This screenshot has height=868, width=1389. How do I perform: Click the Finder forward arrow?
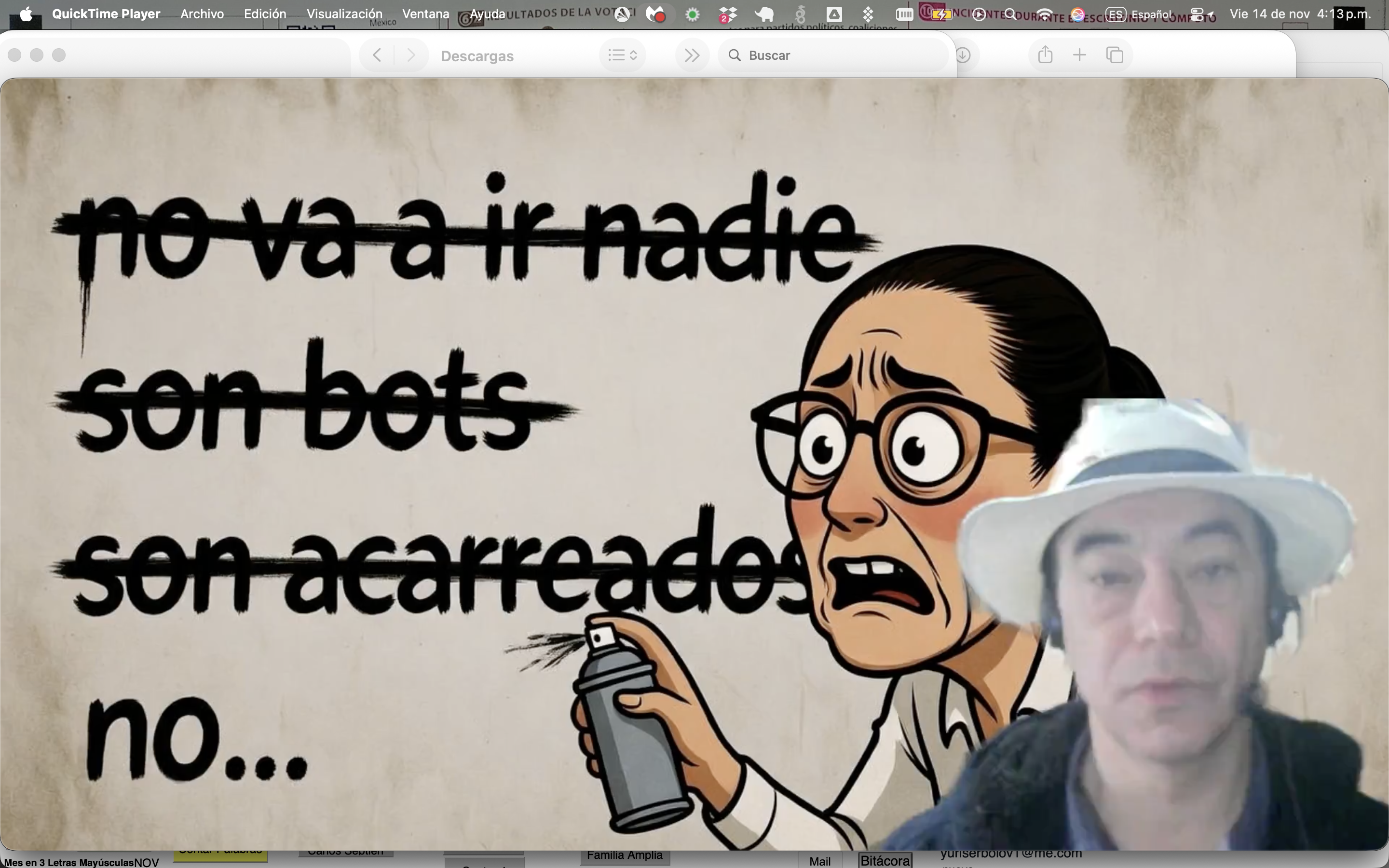411,55
